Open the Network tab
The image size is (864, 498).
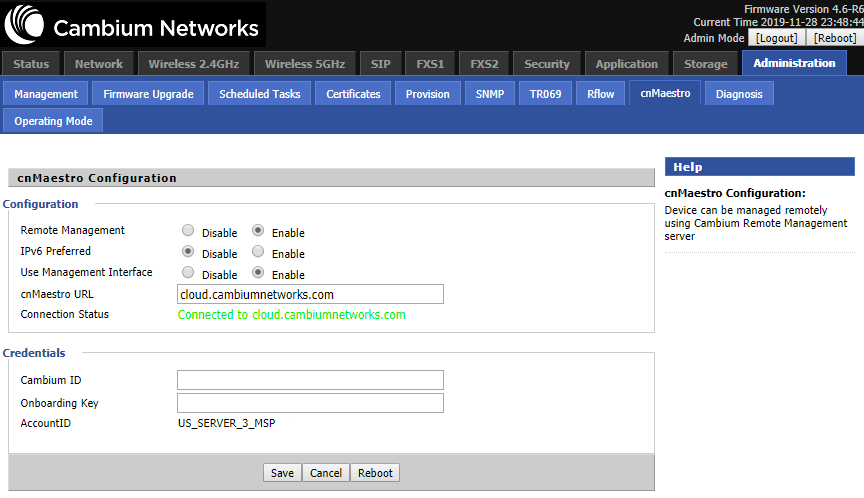click(99, 64)
